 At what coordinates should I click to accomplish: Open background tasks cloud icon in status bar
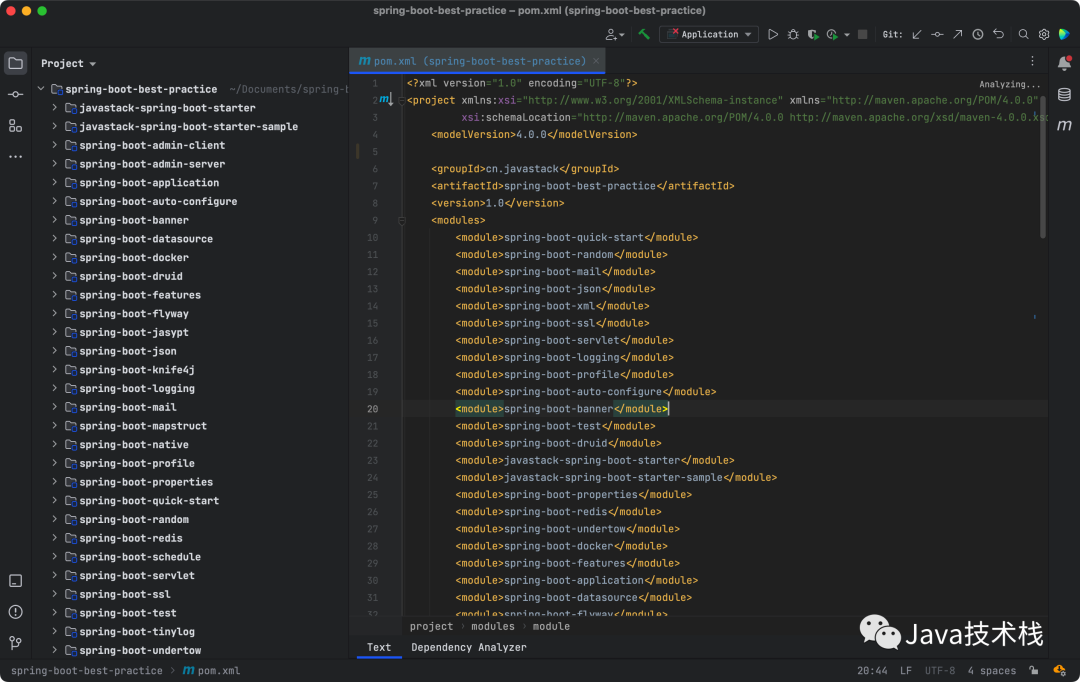[x=1059, y=670]
